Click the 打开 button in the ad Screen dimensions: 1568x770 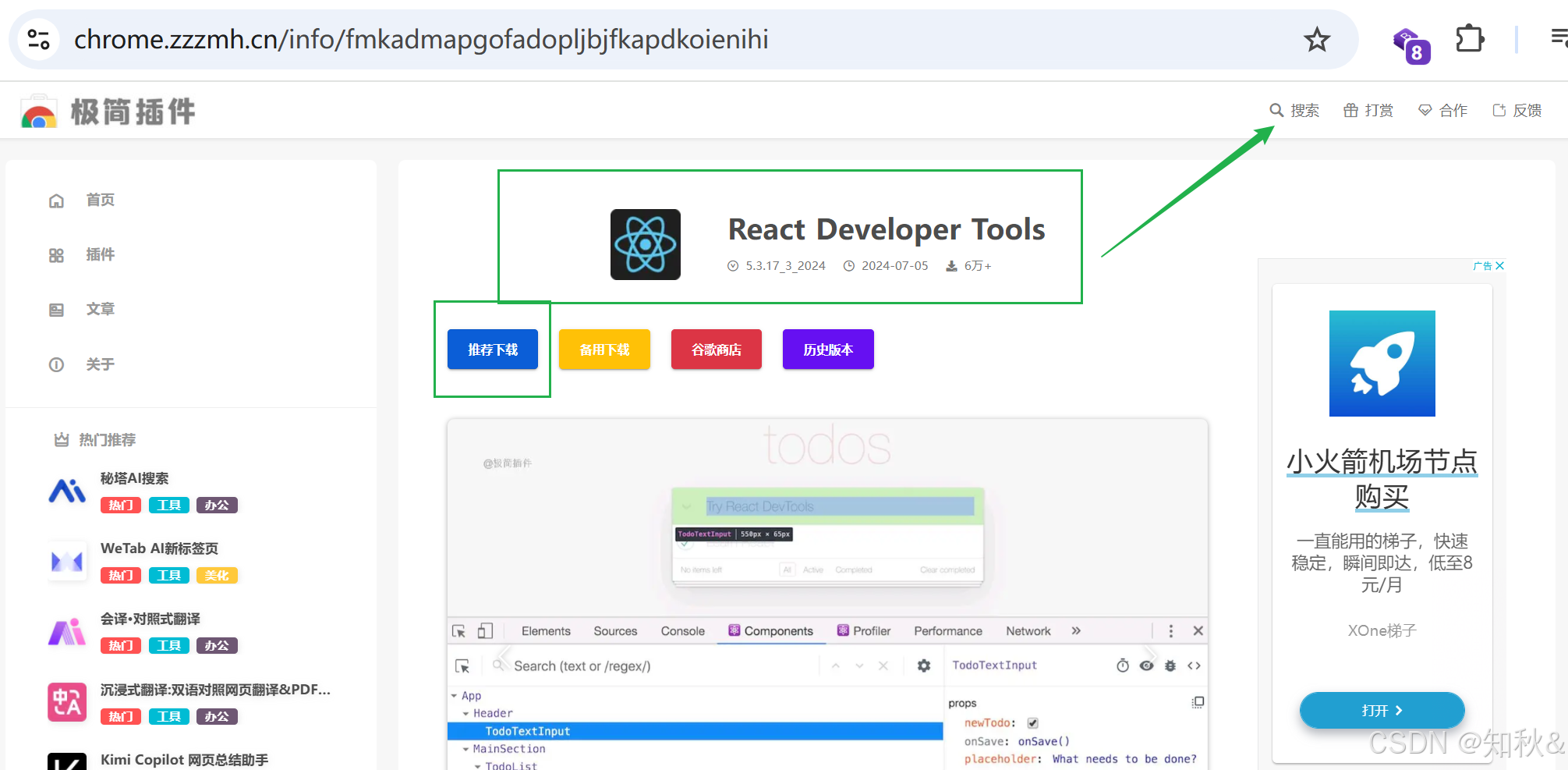point(1382,711)
